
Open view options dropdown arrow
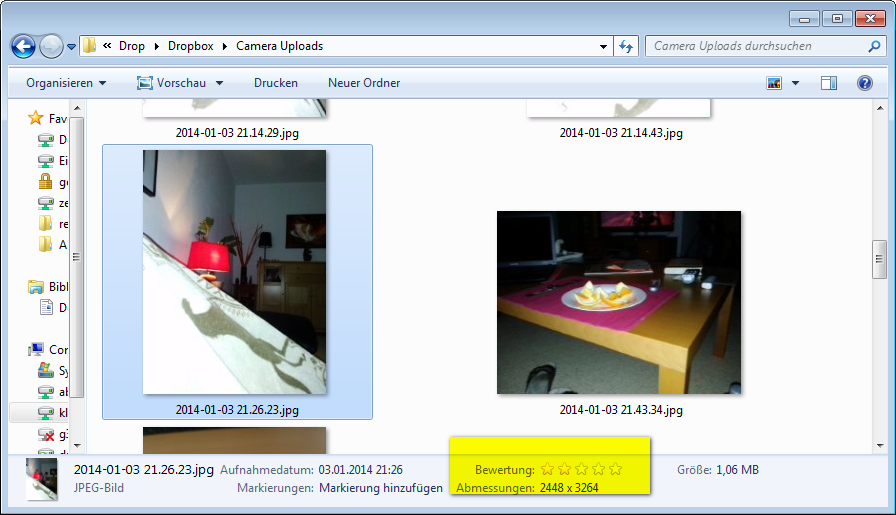click(795, 83)
